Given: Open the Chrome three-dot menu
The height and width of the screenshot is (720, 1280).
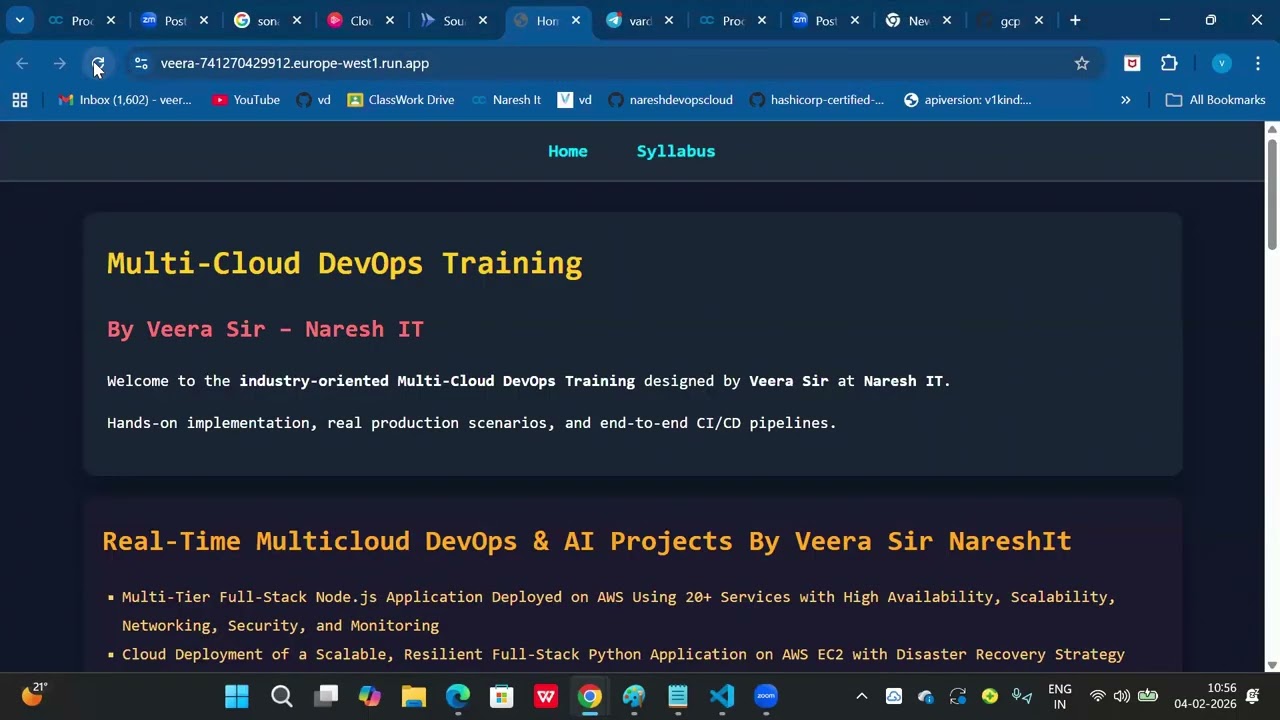Looking at the screenshot, I should coord(1257,63).
